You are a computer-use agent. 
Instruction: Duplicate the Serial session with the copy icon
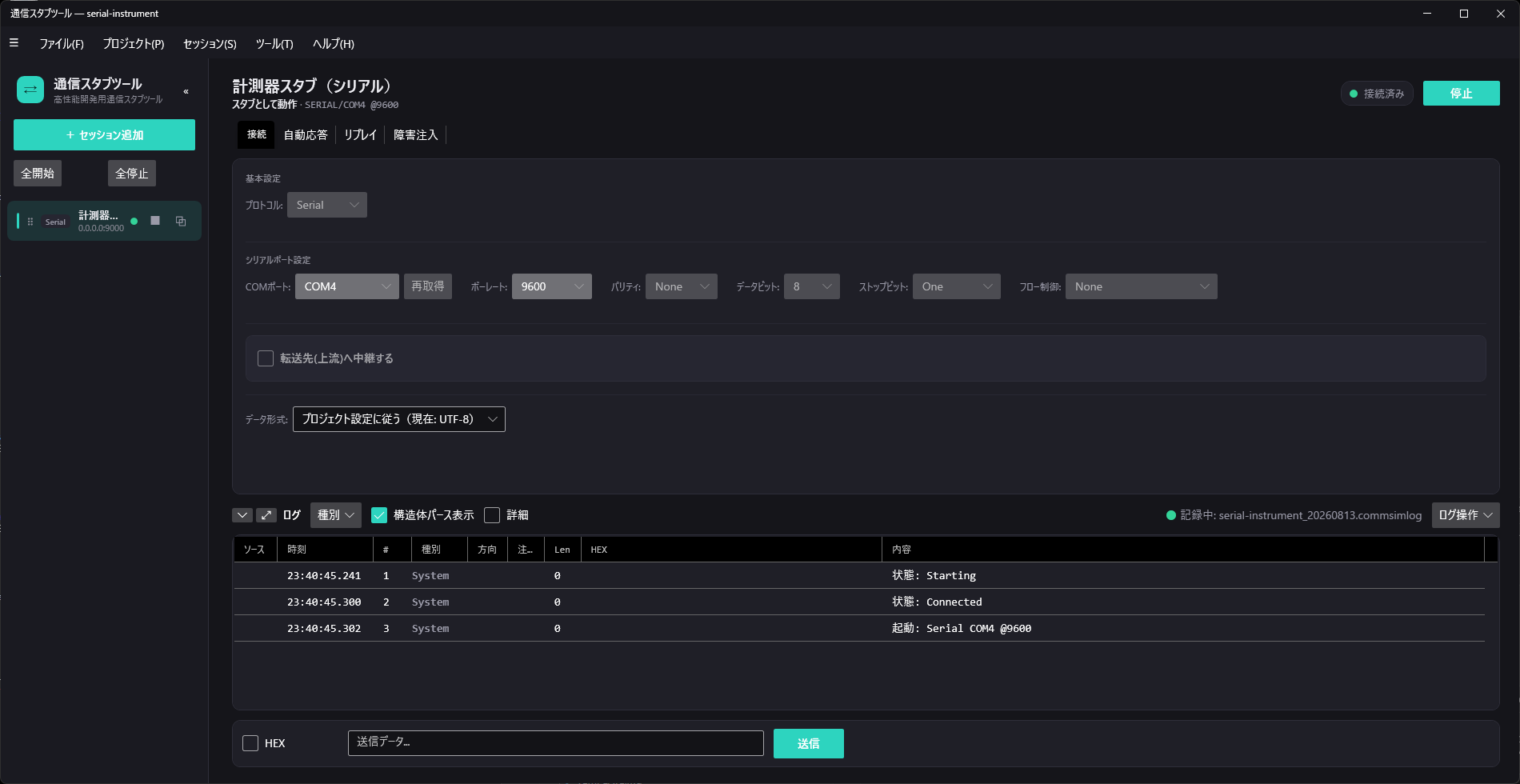coord(181,222)
